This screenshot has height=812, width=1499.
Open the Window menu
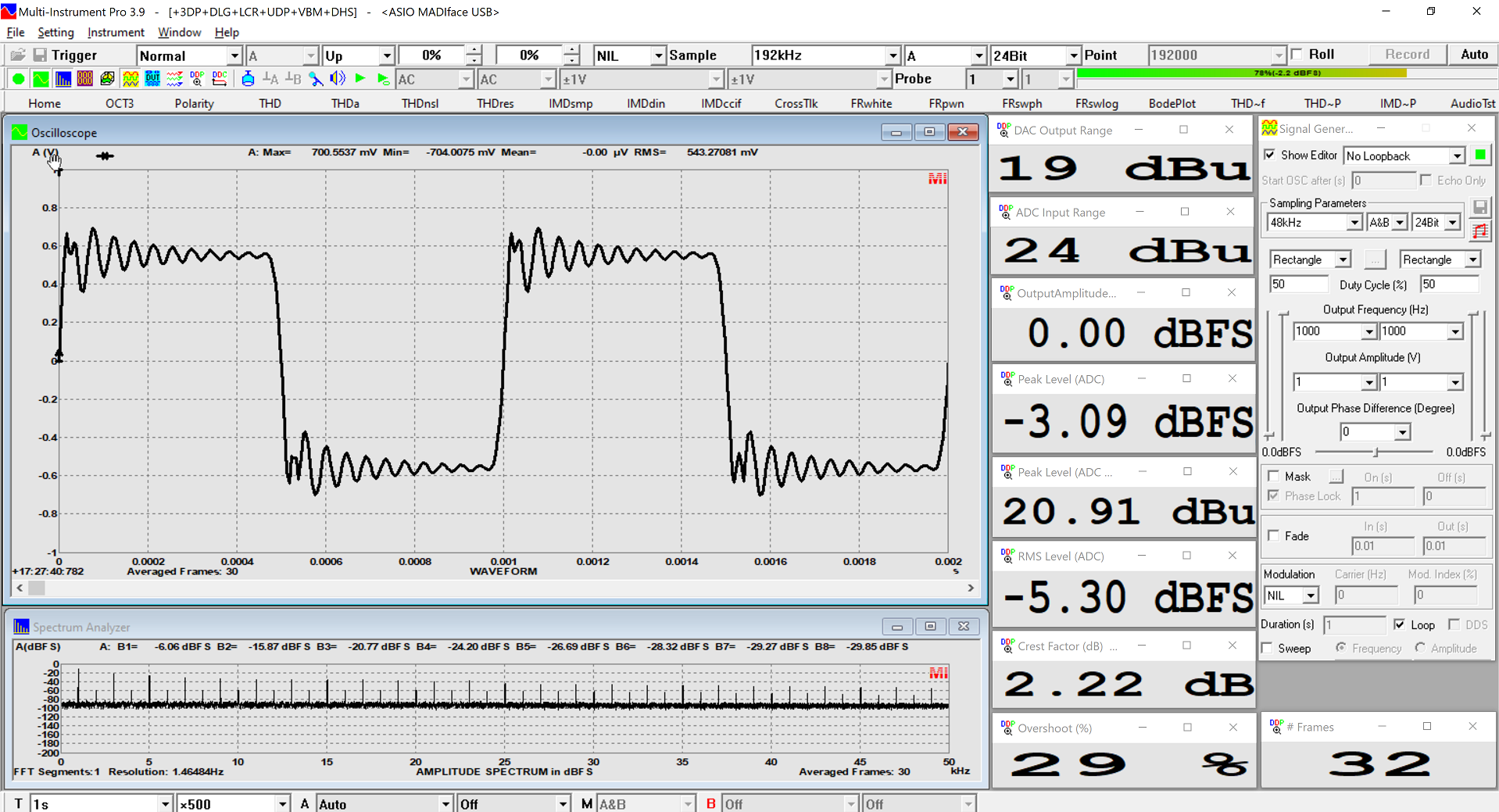(x=179, y=32)
